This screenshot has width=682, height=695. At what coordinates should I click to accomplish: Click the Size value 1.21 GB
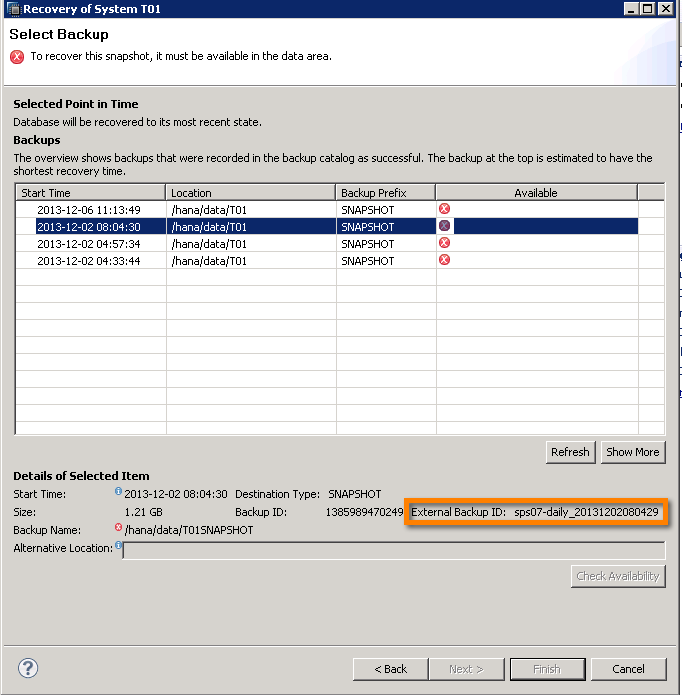pyautogui.click(x=143, y=512)
